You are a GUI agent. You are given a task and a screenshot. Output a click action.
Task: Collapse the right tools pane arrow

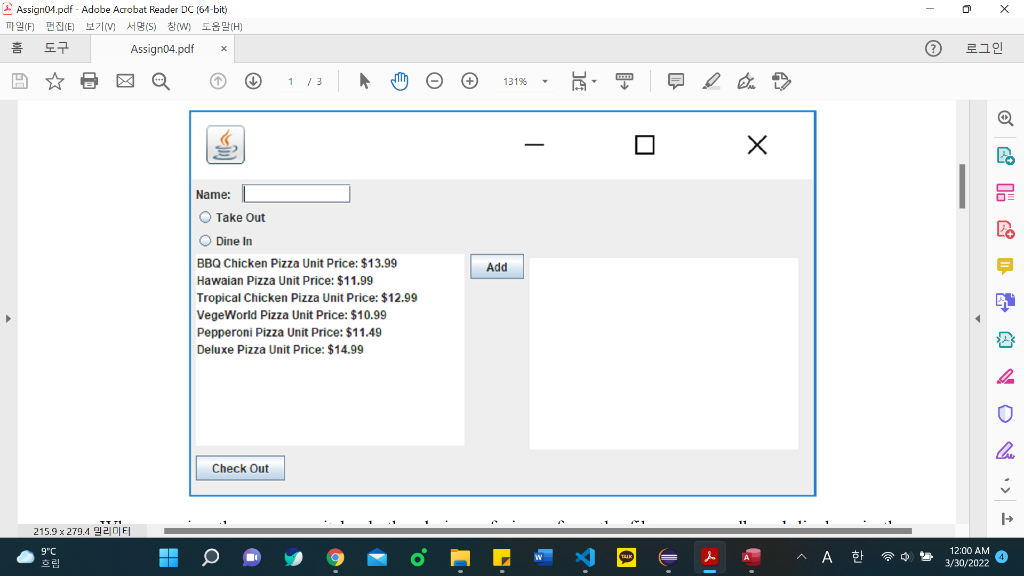pyautogui.click(x=978, y=319)
